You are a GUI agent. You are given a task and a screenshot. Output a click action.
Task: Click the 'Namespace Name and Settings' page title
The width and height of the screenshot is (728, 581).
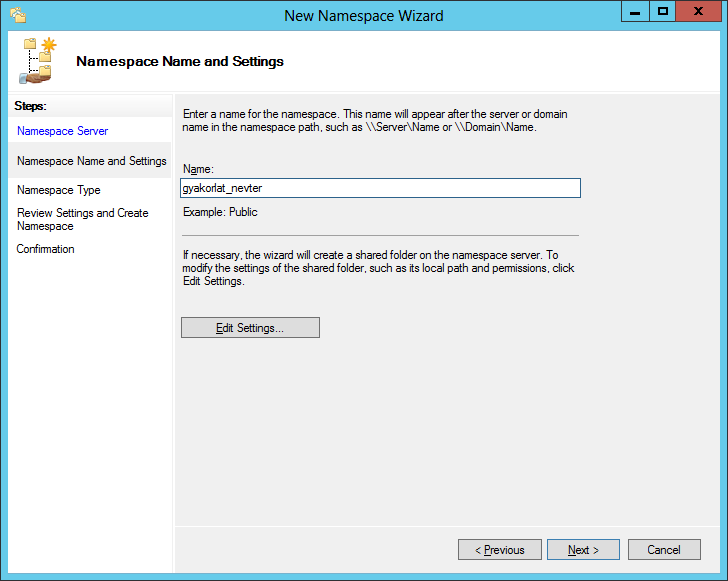coord(180,61)
